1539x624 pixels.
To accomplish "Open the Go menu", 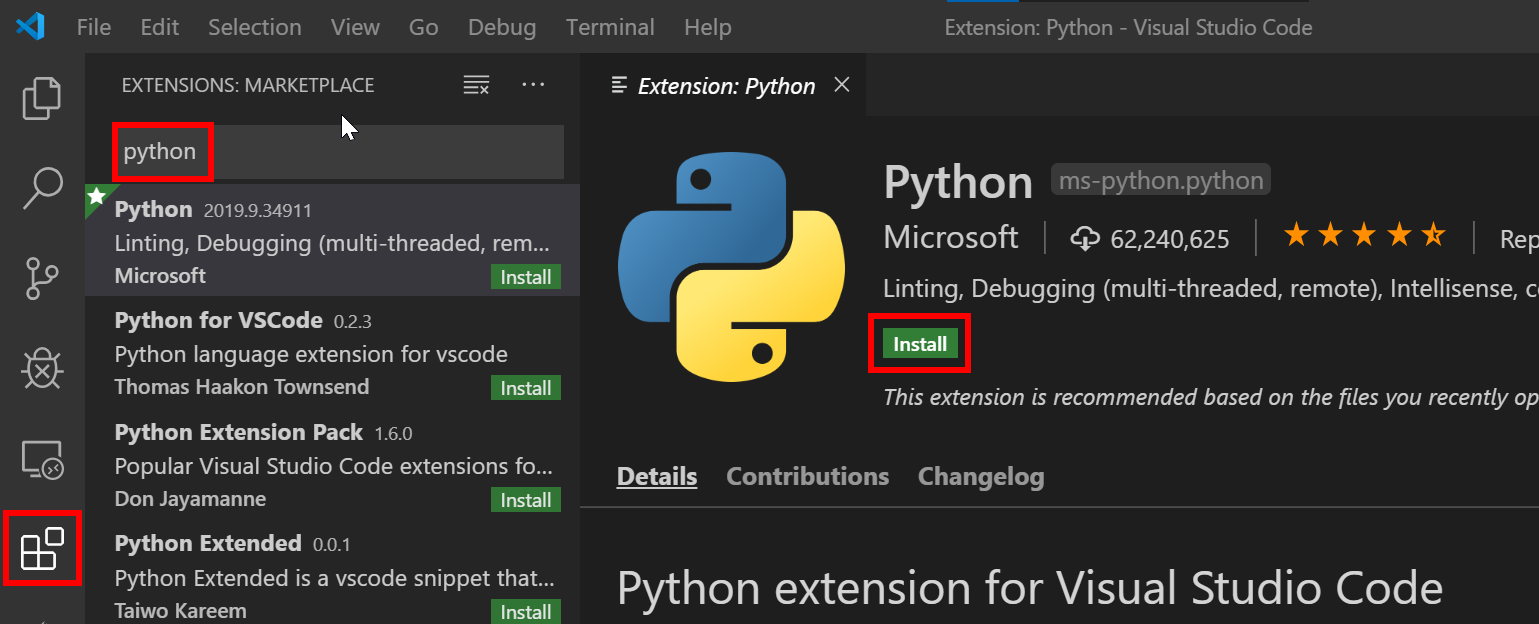I will [x=423, y=27].
